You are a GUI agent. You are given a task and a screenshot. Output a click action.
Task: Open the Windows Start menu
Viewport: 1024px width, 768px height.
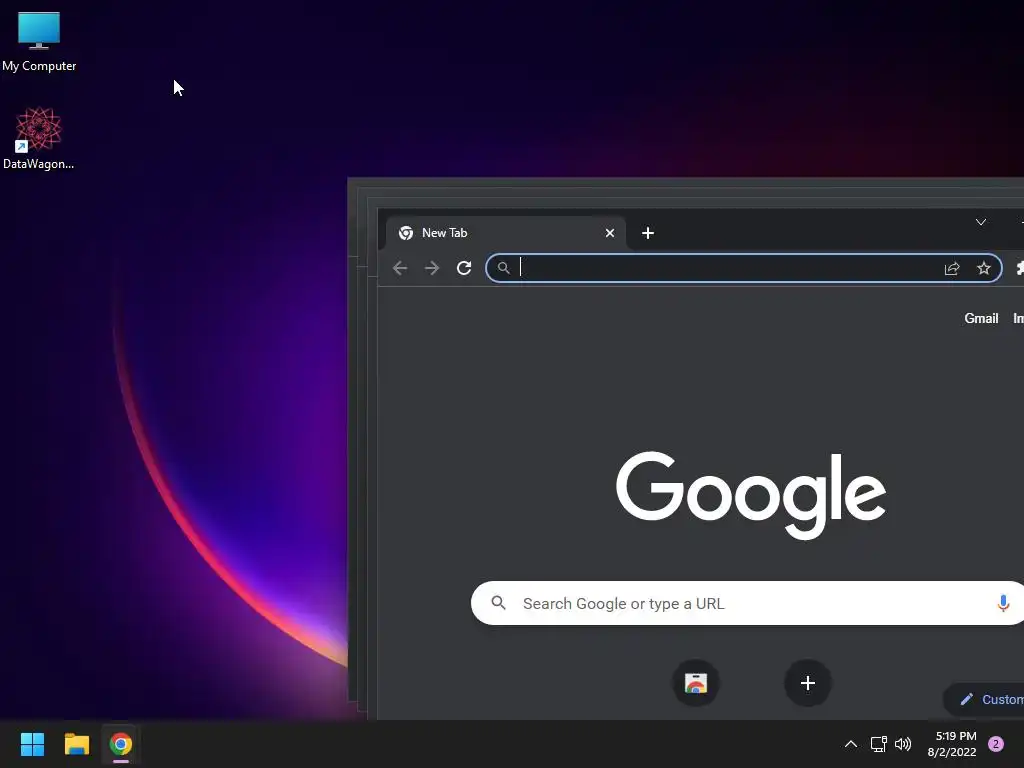[x=32, y=744]
